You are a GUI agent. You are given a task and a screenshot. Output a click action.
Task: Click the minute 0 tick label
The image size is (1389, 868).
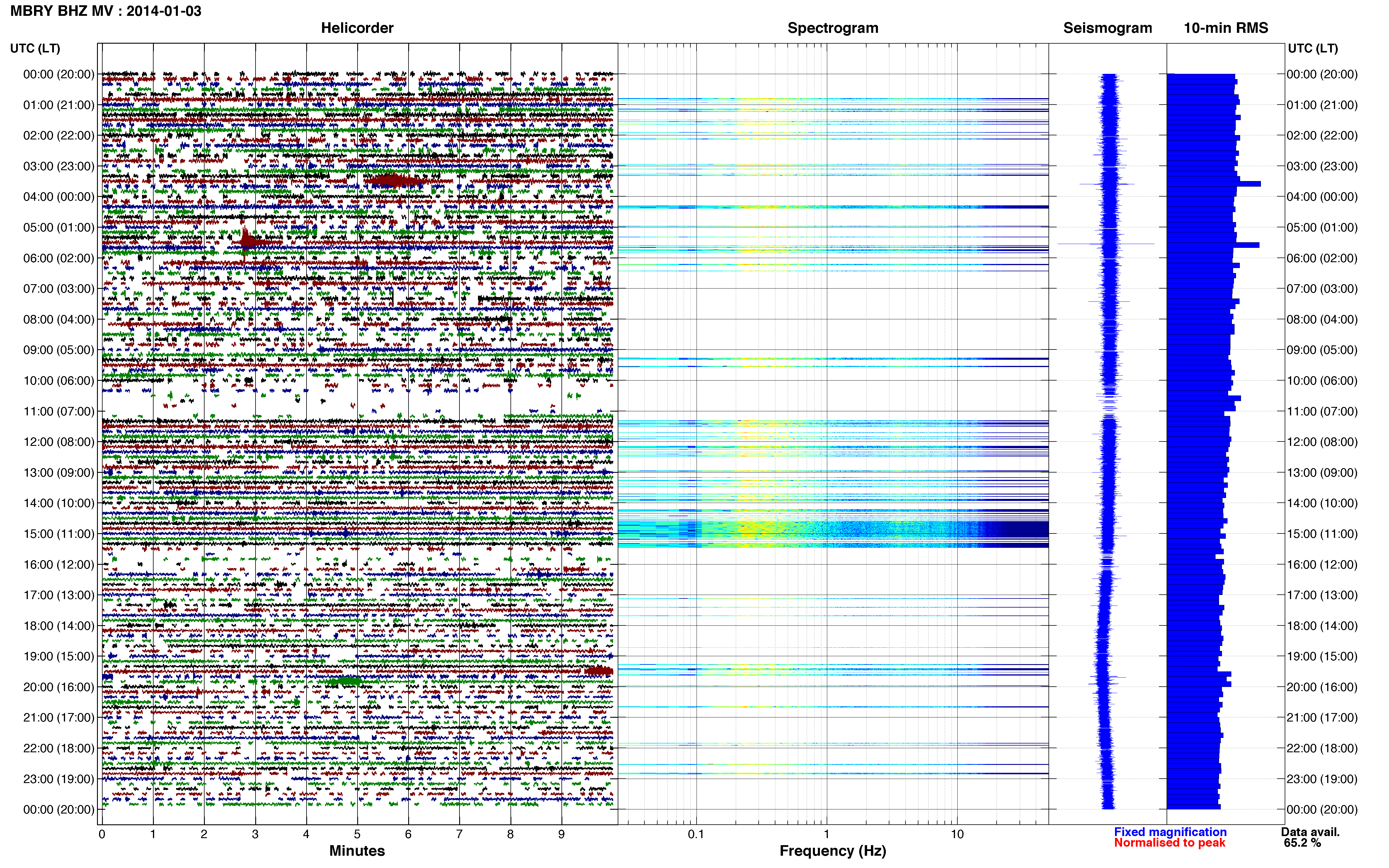tap(102, 834)
